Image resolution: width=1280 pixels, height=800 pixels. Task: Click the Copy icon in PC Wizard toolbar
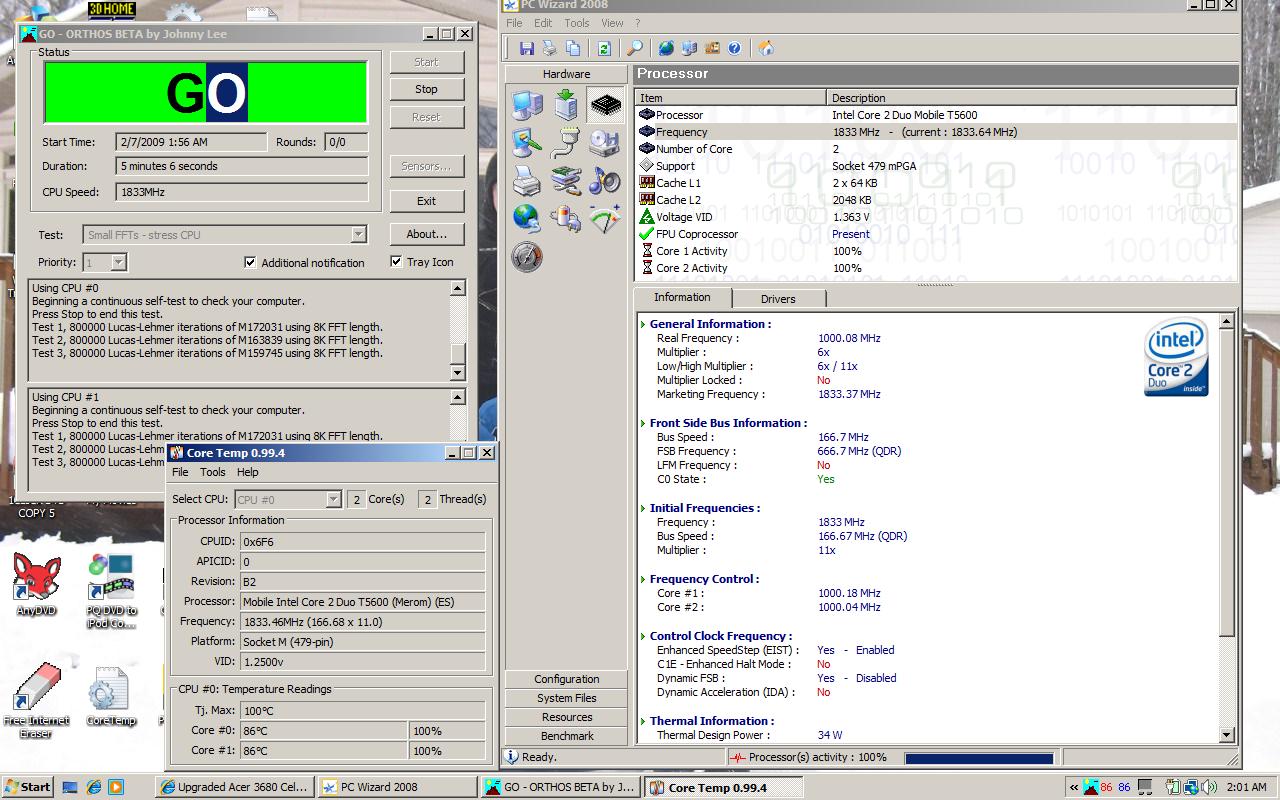tap(573, 48)
